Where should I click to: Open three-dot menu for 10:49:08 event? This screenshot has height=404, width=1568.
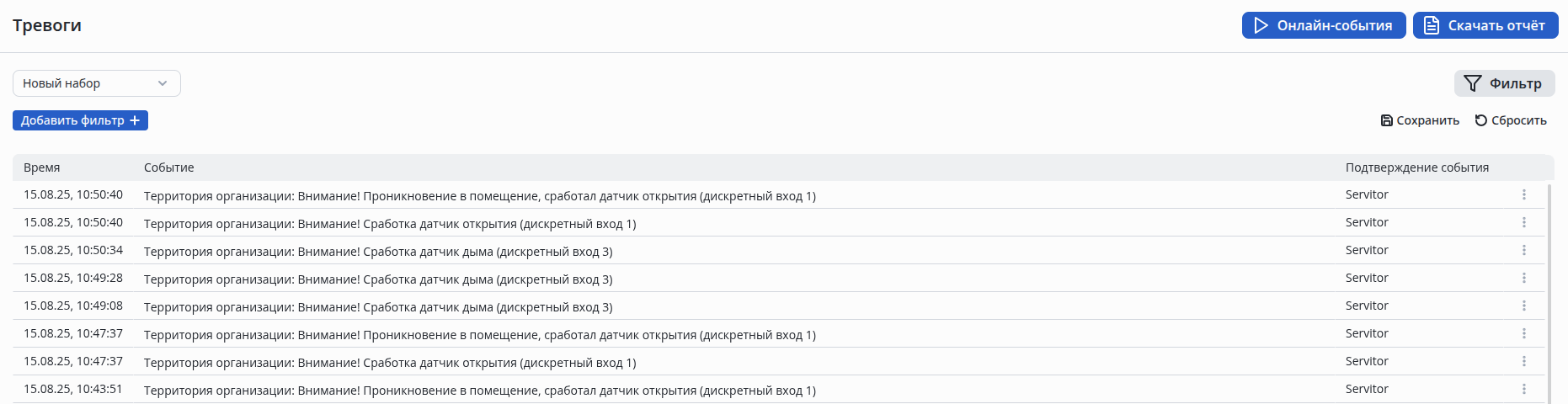click(x=1523, y=306)
